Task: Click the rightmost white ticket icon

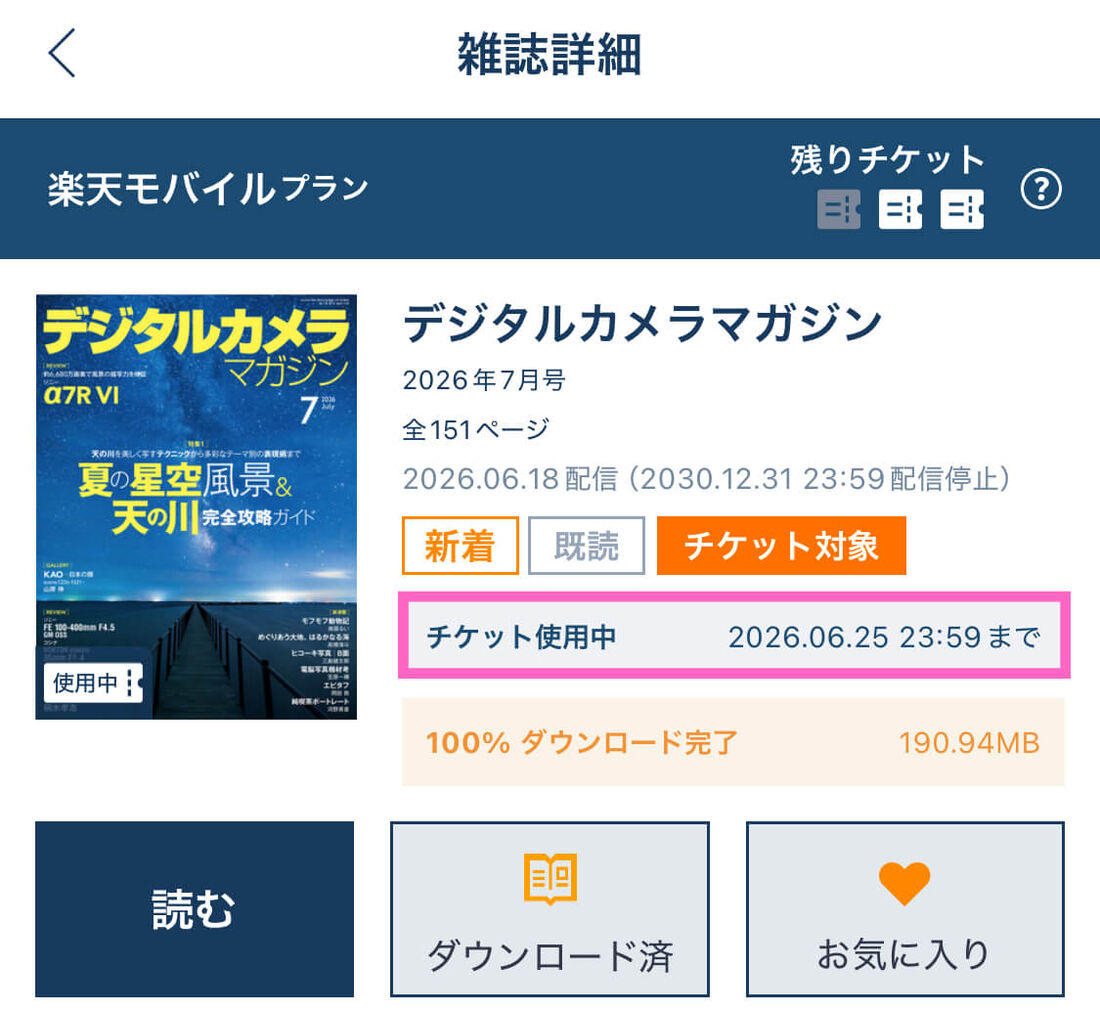Action: point(962,209)
